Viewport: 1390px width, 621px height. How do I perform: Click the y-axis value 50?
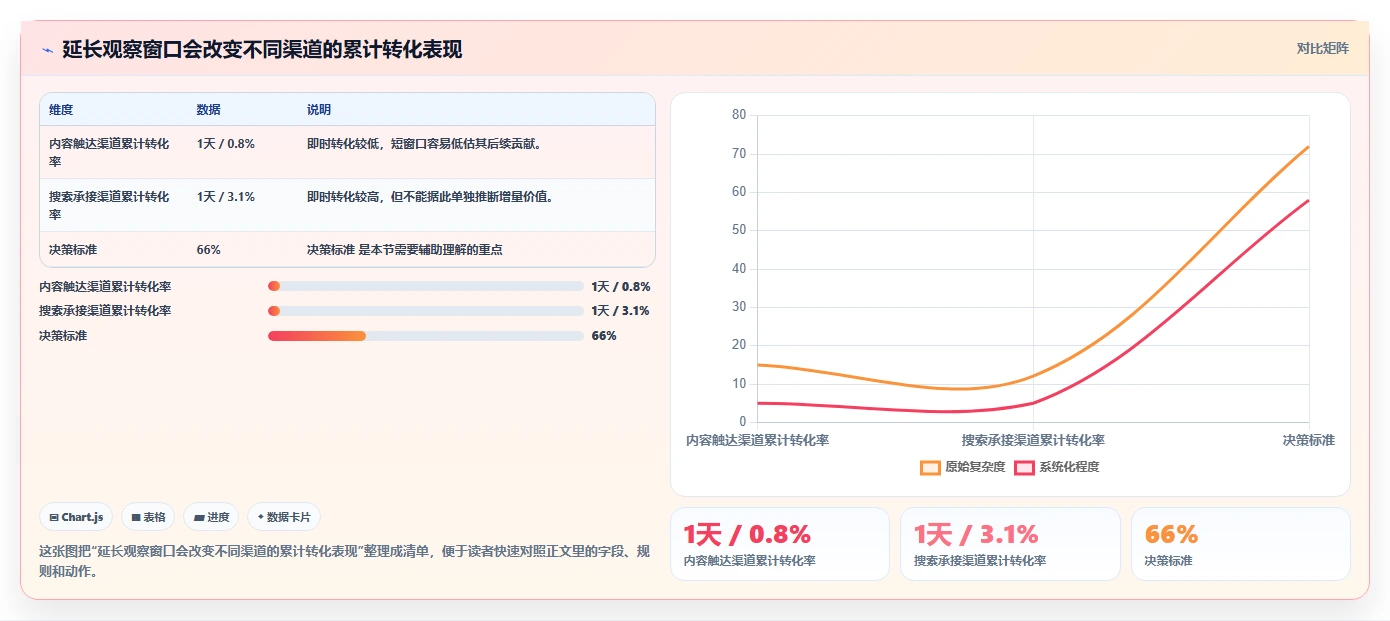[x=739, y=230]
